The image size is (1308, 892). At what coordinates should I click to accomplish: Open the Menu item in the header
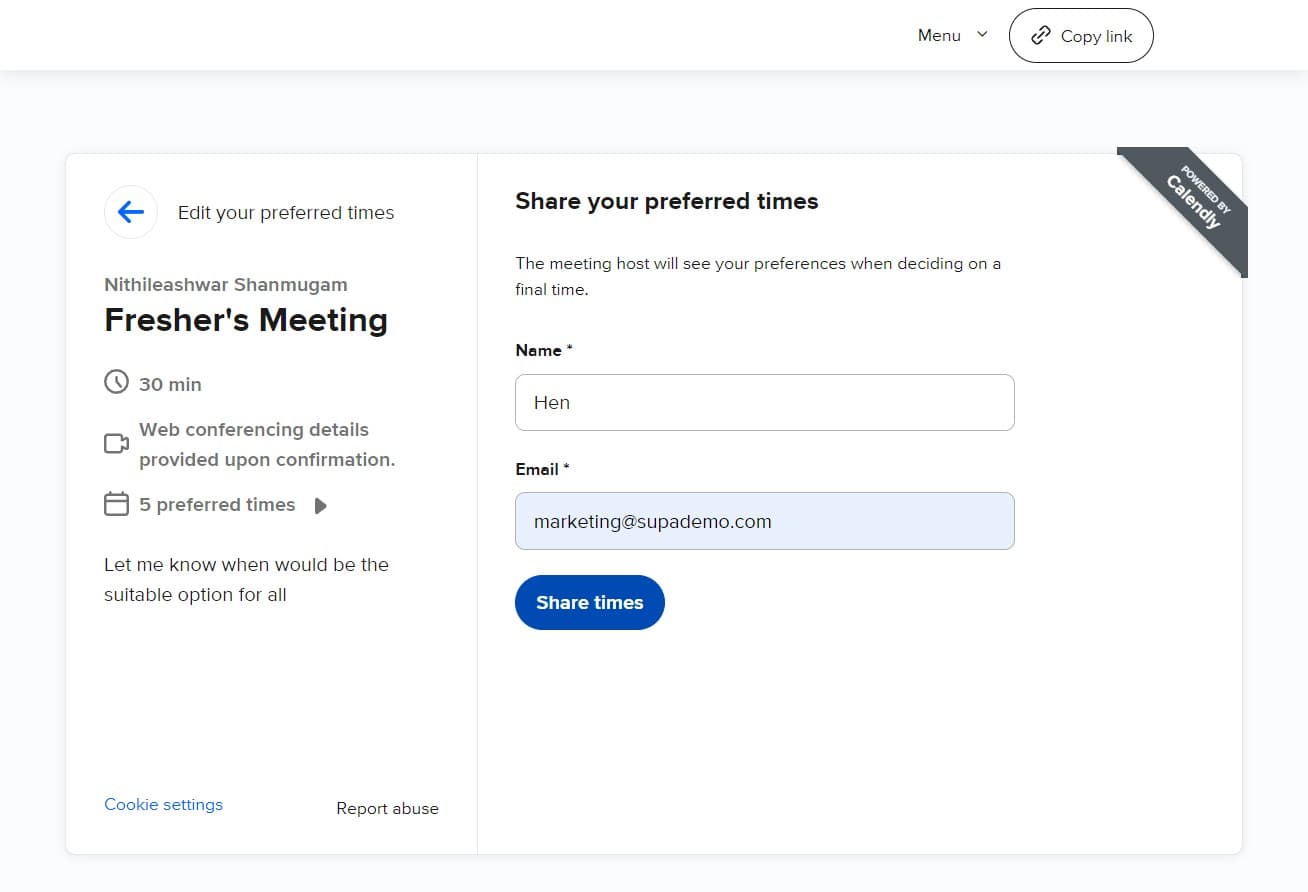pos(939,36)
